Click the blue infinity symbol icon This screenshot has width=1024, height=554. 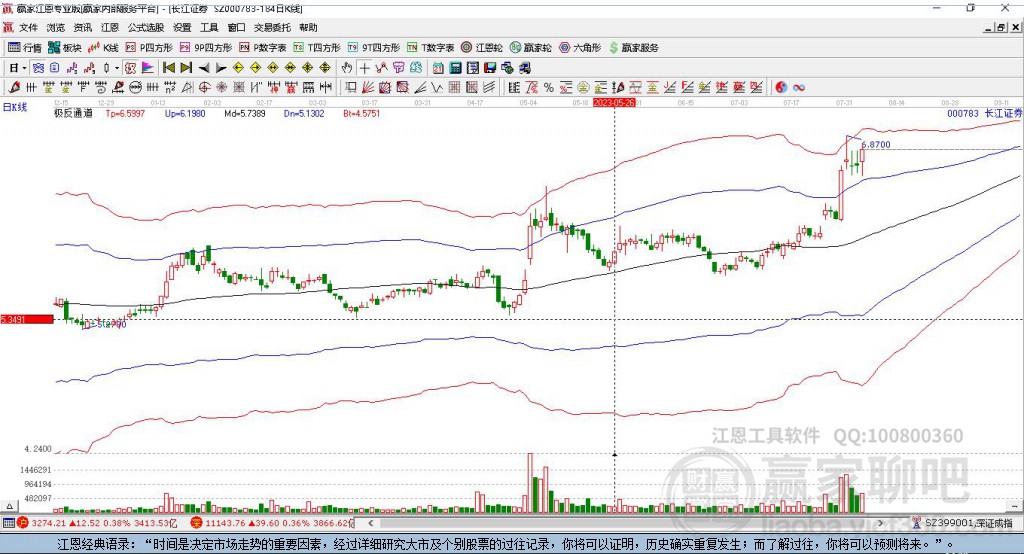coord(798,88)
